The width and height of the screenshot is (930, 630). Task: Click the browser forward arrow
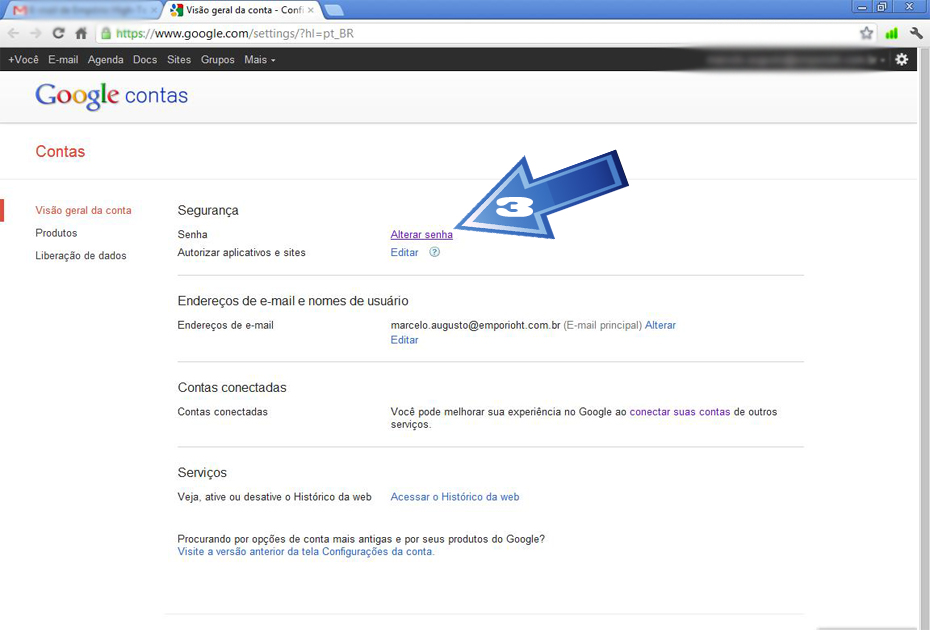click(x=36, y=33)
